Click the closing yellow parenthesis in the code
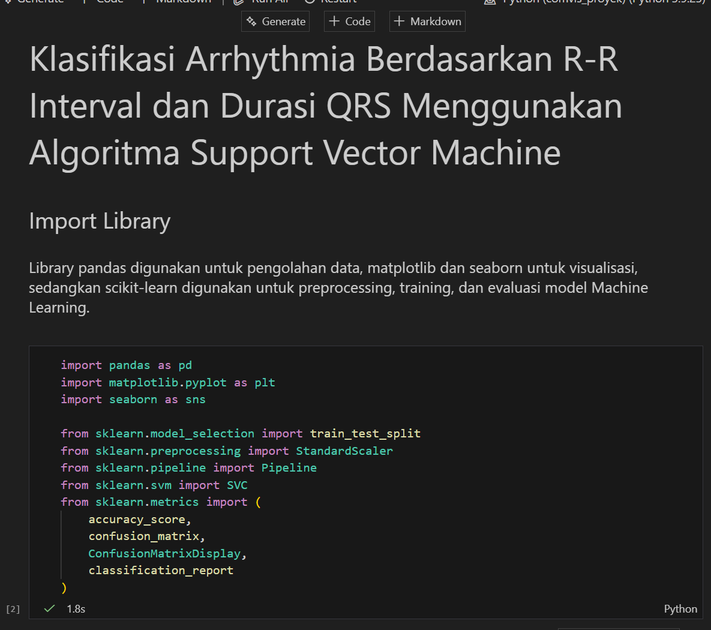 pos(64,588)
